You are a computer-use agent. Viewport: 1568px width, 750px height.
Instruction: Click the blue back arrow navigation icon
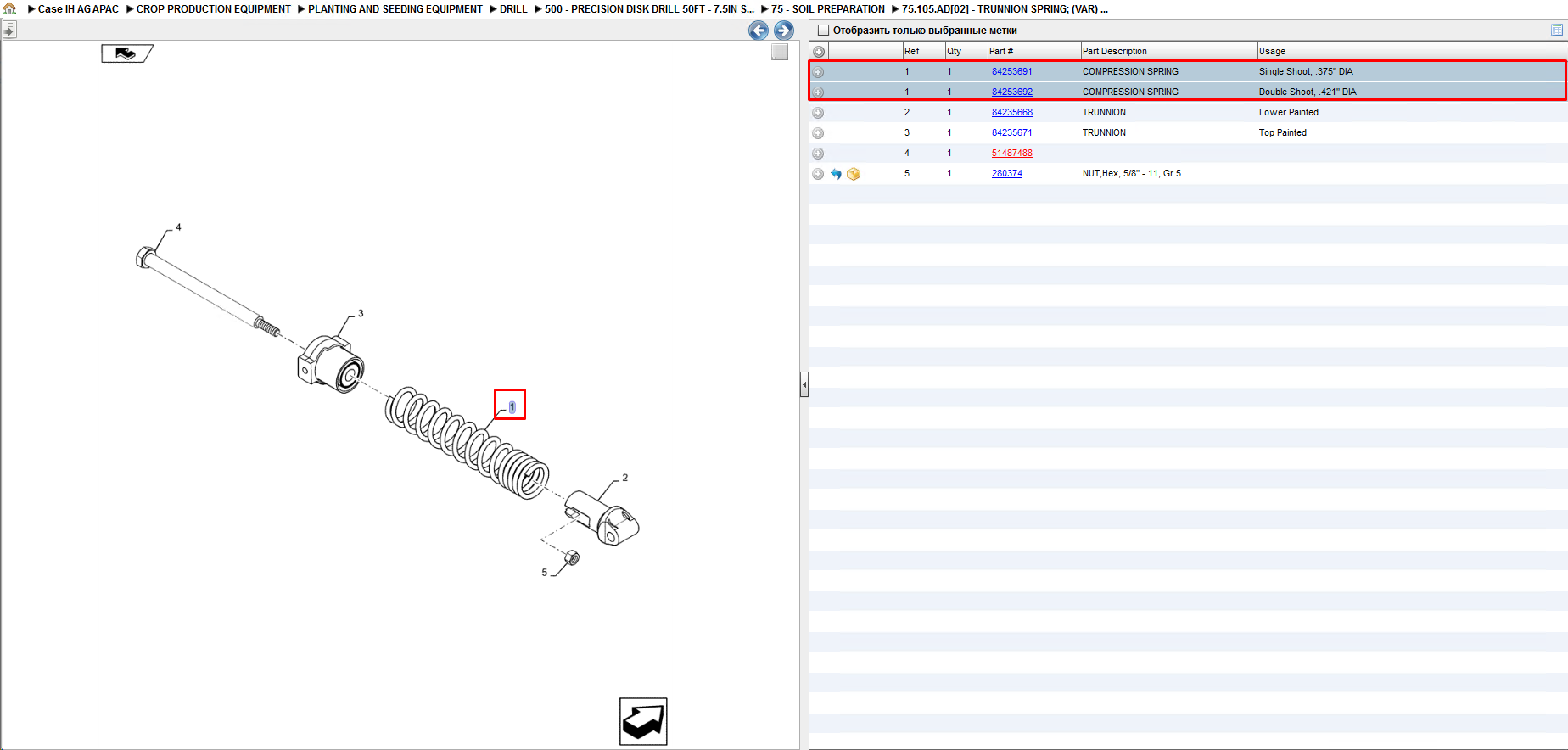click(x=759, y=31)
